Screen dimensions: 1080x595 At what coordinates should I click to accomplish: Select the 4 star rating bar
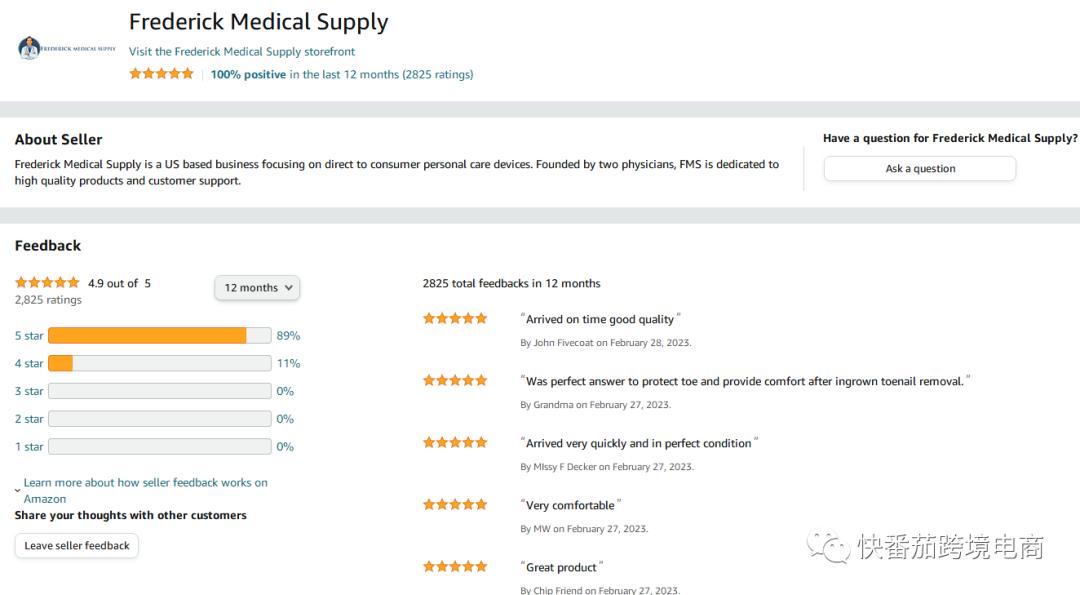pos(159,364)
